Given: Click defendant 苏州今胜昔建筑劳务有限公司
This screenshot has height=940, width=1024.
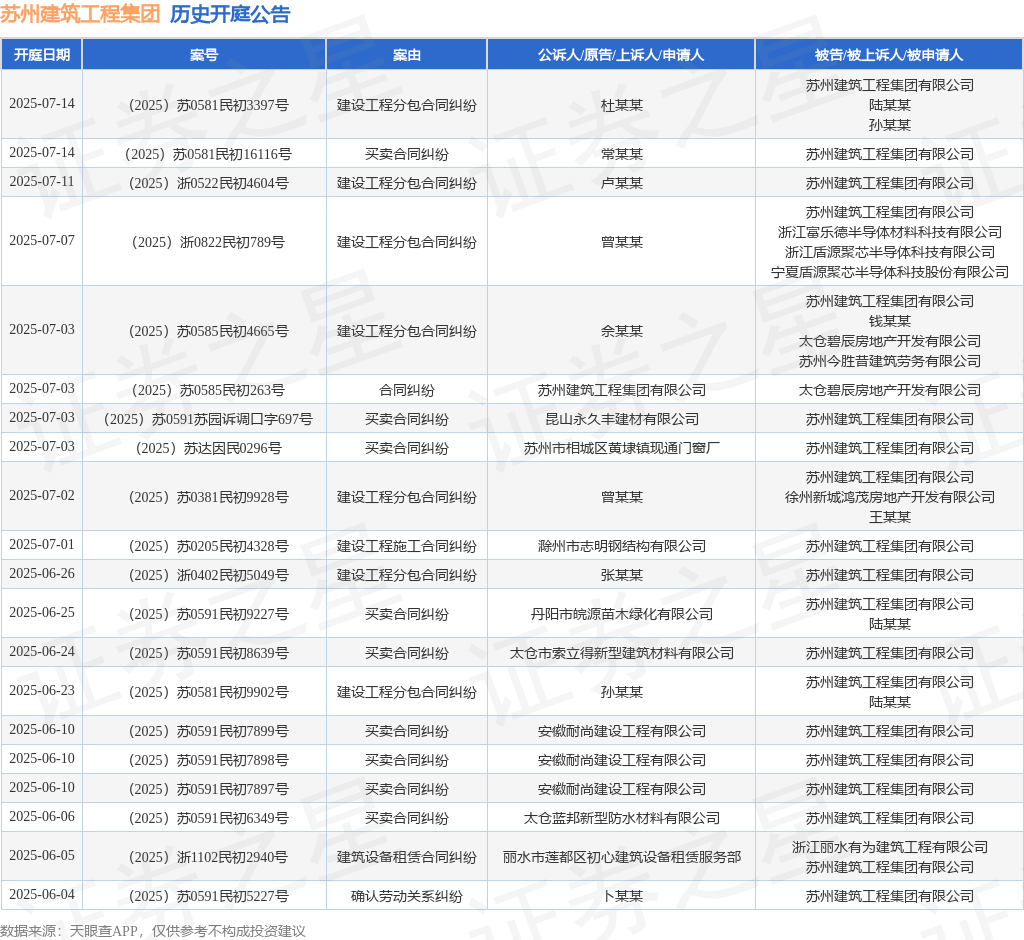Looking at the screenshot, I should [x=889, y=361].
